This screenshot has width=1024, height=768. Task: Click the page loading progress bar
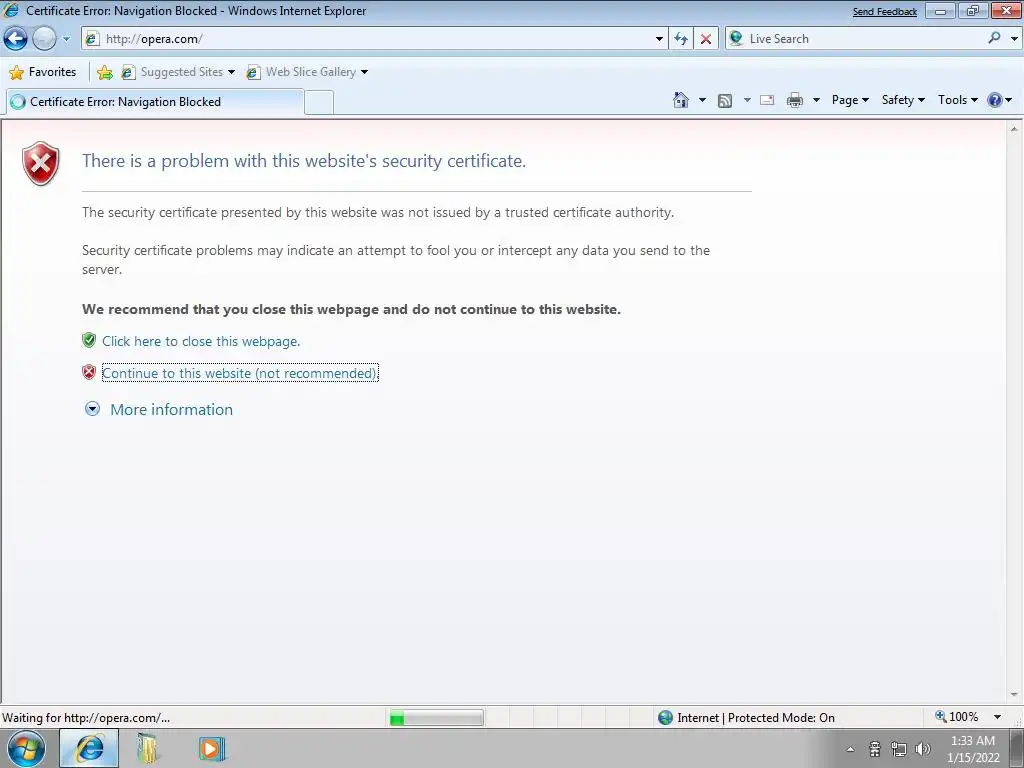[436, 718]
